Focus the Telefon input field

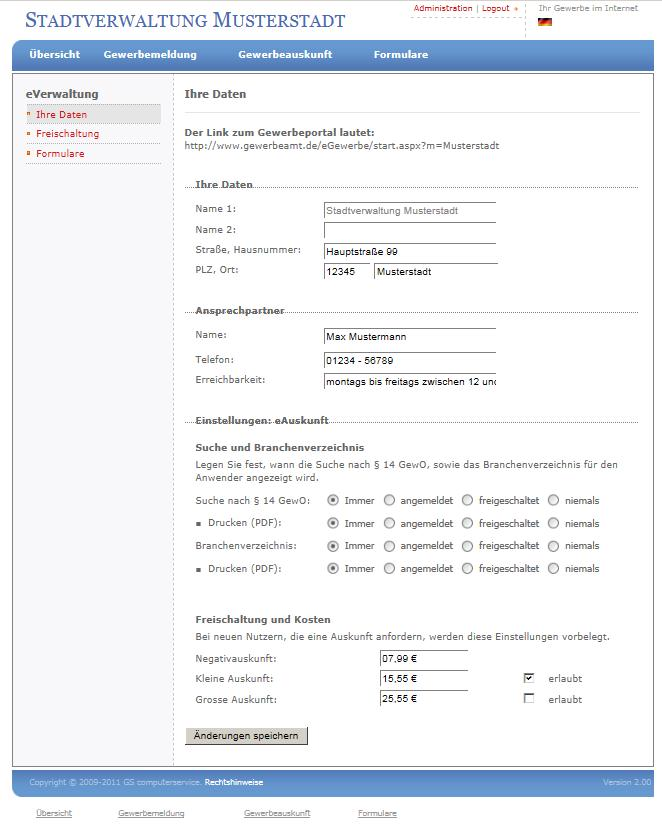(x=410, y=360)
